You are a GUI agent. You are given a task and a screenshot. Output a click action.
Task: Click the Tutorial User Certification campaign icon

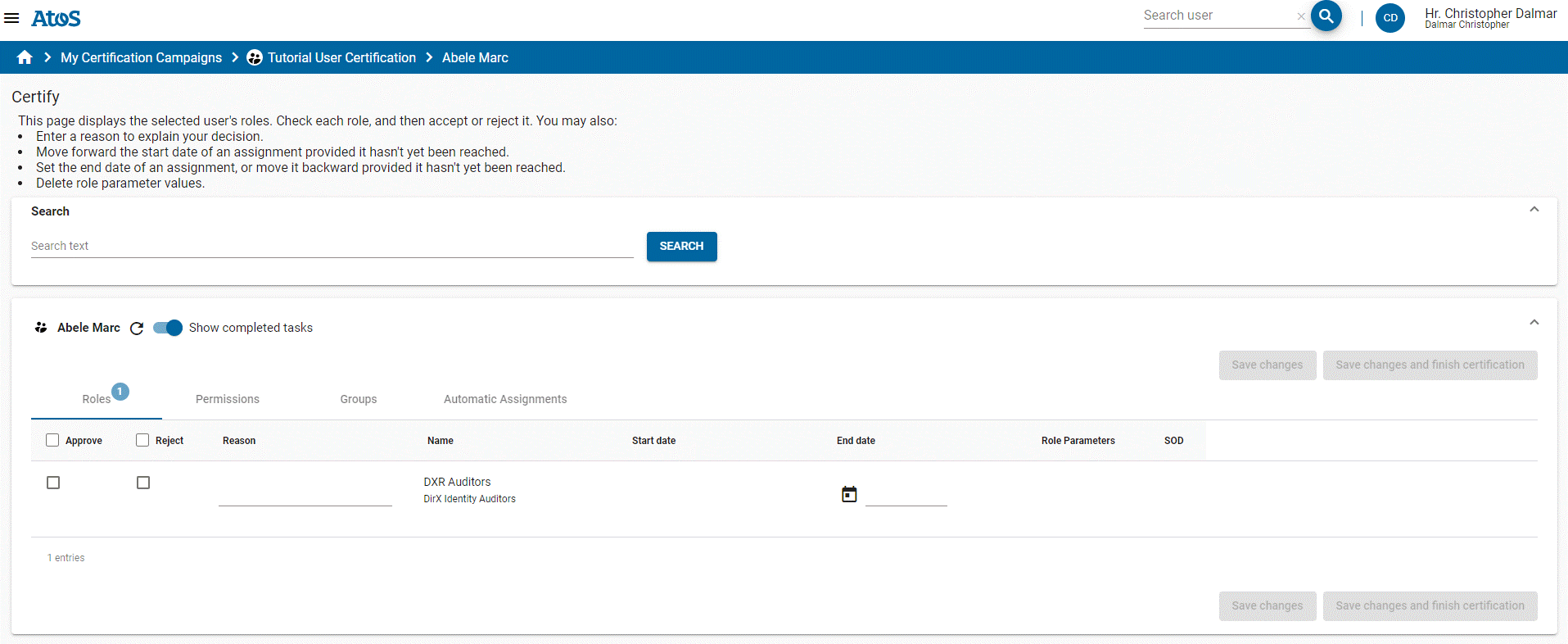click(x=255, y=57)
